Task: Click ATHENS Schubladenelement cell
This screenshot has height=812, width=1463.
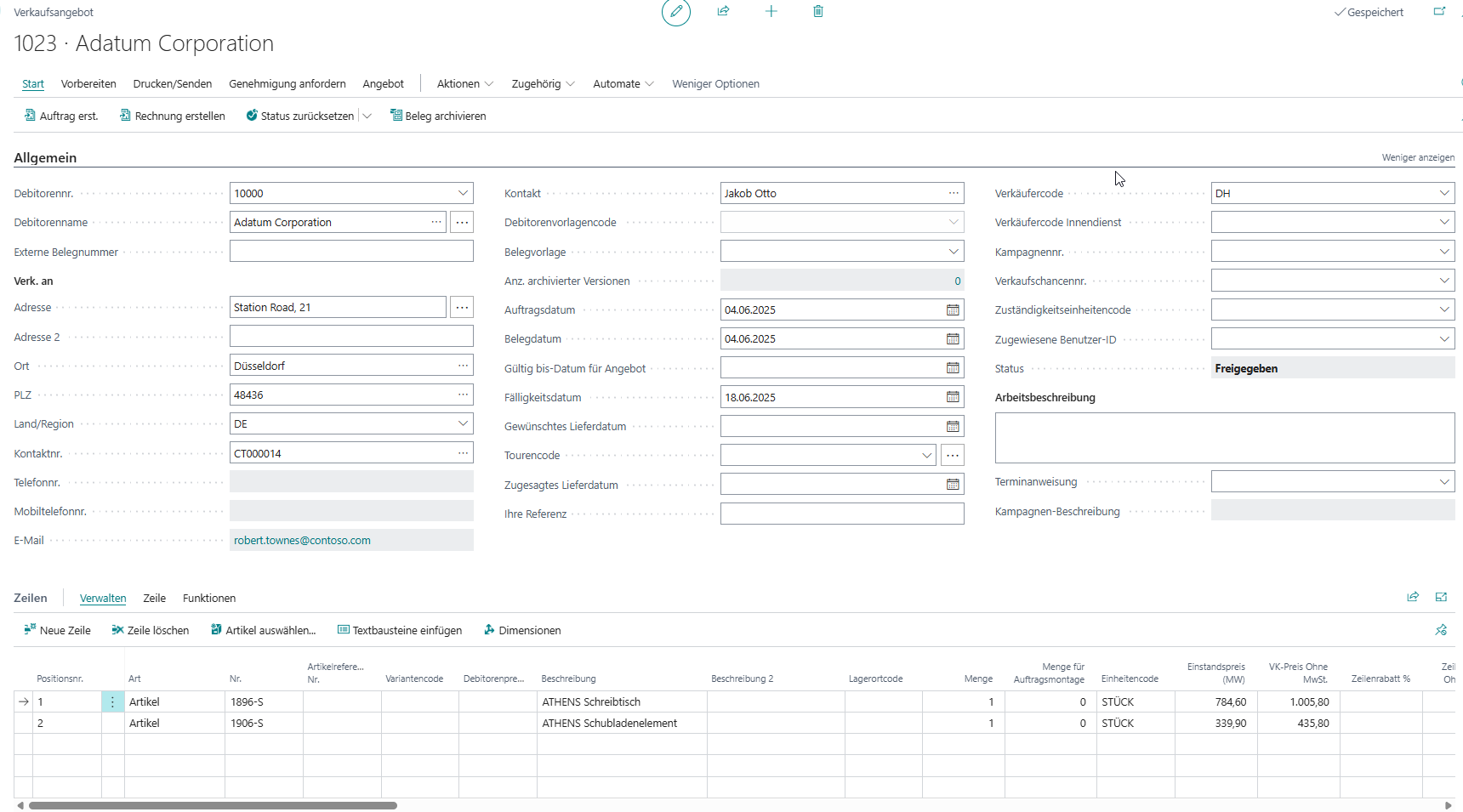Action: tap(622, 724)
